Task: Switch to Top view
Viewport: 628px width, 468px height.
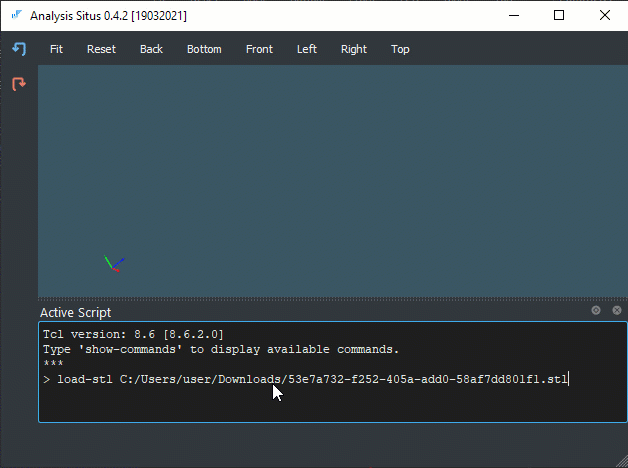Action: click(400, 49)
